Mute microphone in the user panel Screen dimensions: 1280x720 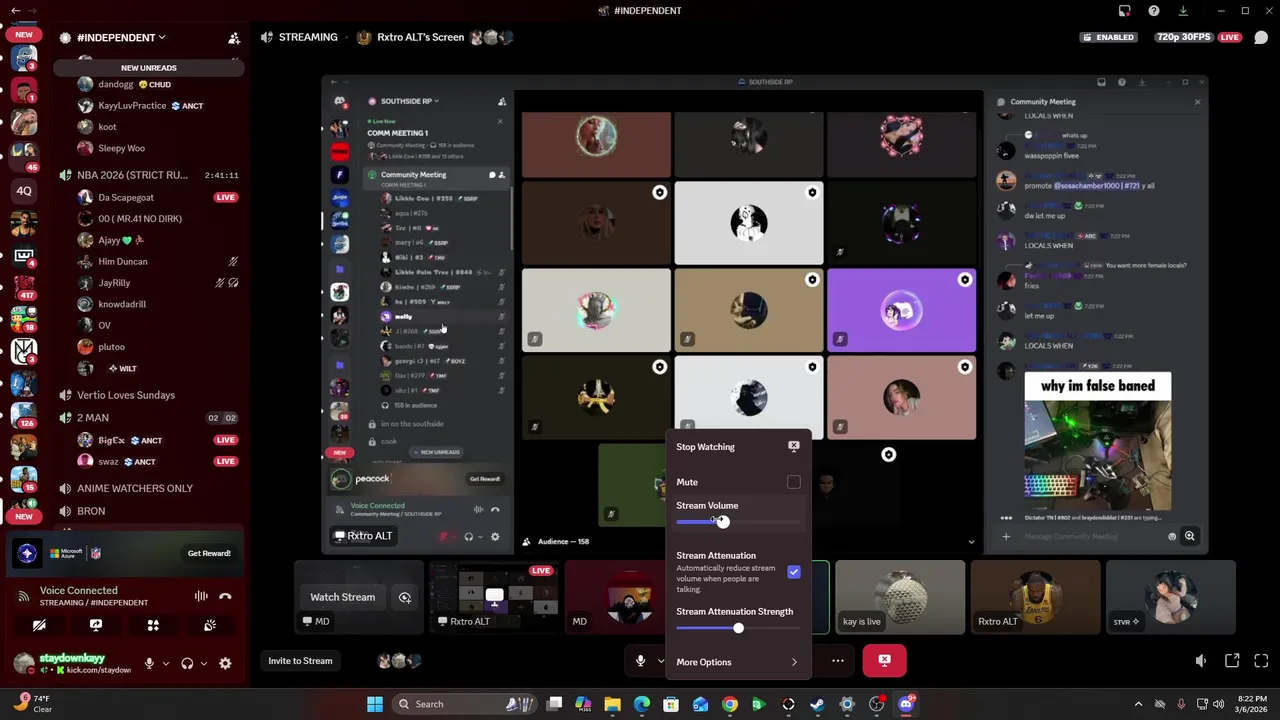(x=149, y=663)
